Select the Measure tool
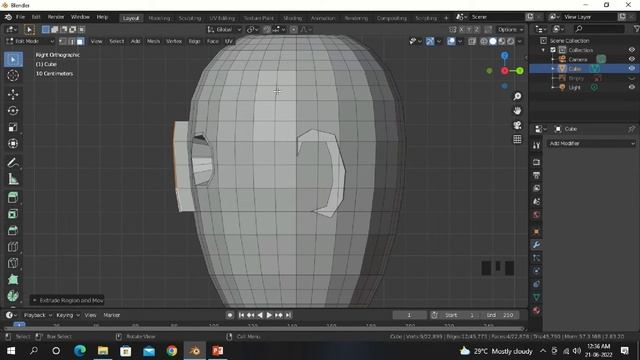The image size is (640, 360). coord(13,179)
